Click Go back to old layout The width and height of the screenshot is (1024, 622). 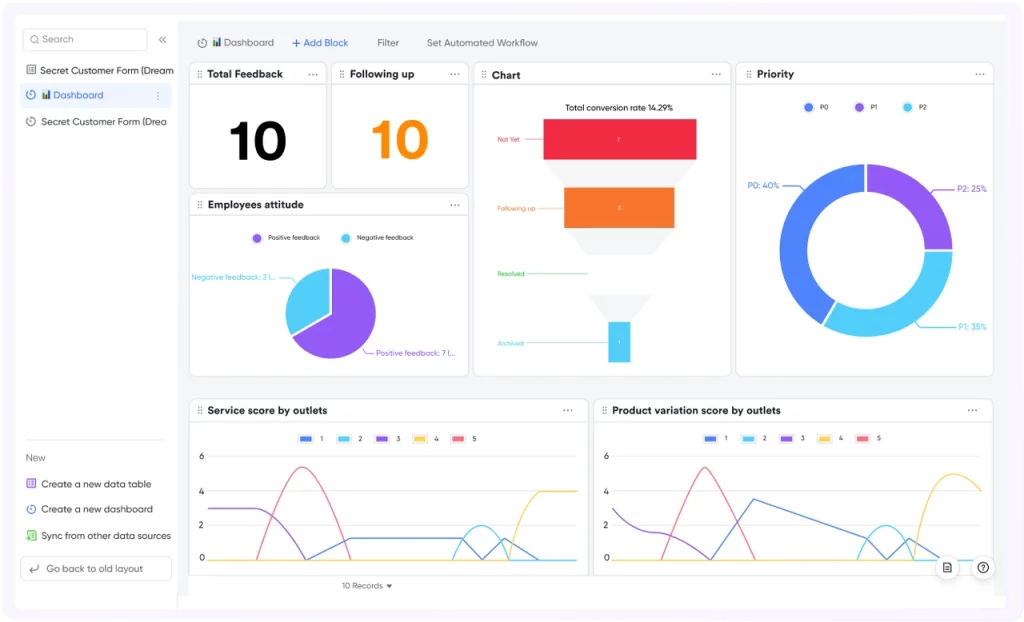coord(96,568)
